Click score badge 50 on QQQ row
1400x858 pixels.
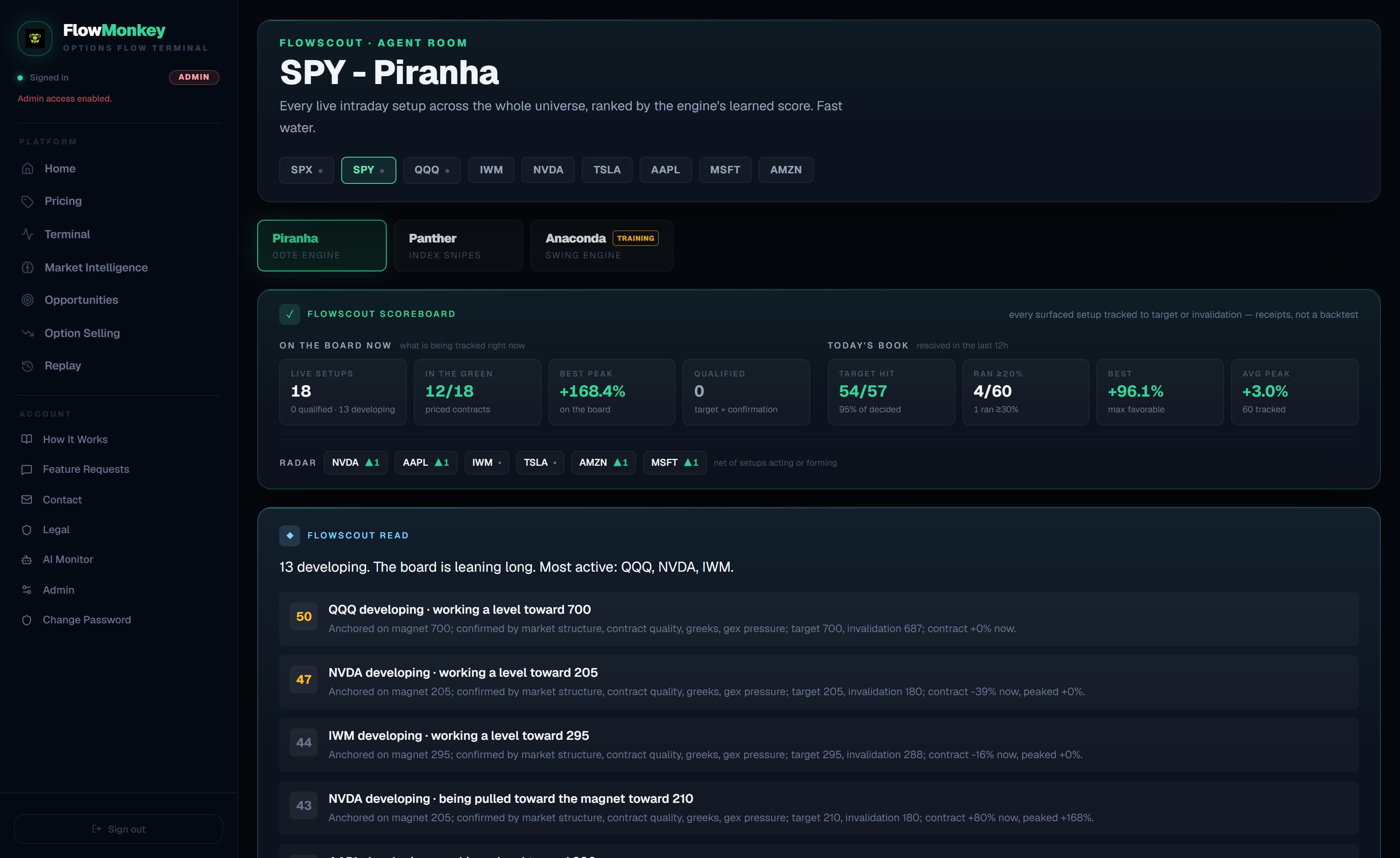point(304,617)
